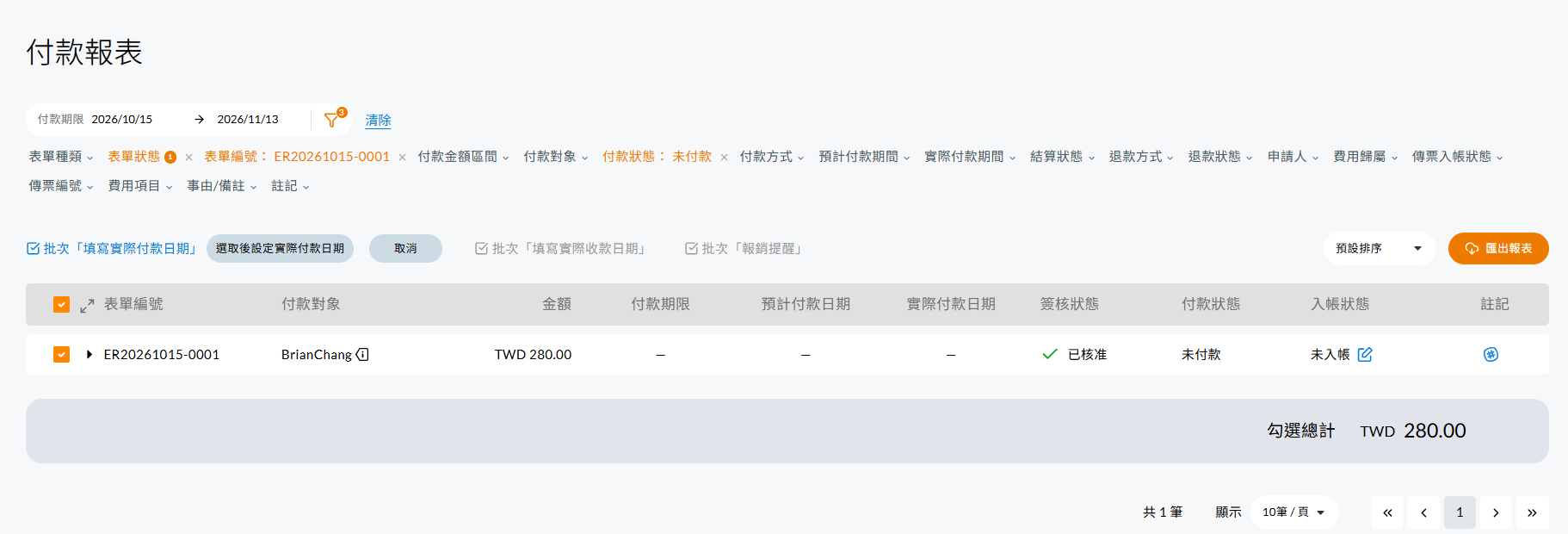The width and height of the screenshot is (1568, 534).
Task: Click the 付款期限 column header
Action: coord(660,304)
